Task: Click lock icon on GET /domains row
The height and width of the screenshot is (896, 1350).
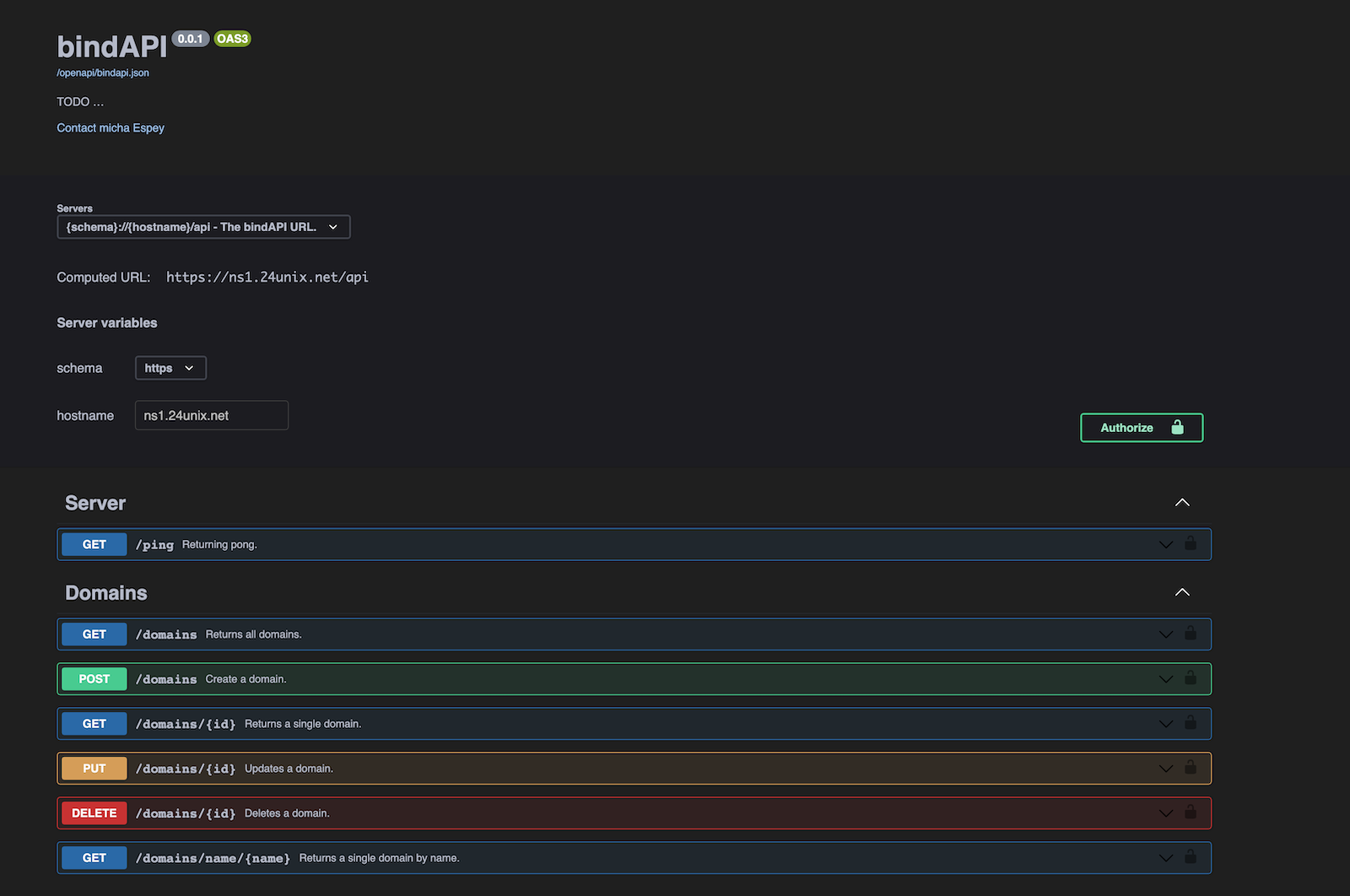Action: [1190, 633]
